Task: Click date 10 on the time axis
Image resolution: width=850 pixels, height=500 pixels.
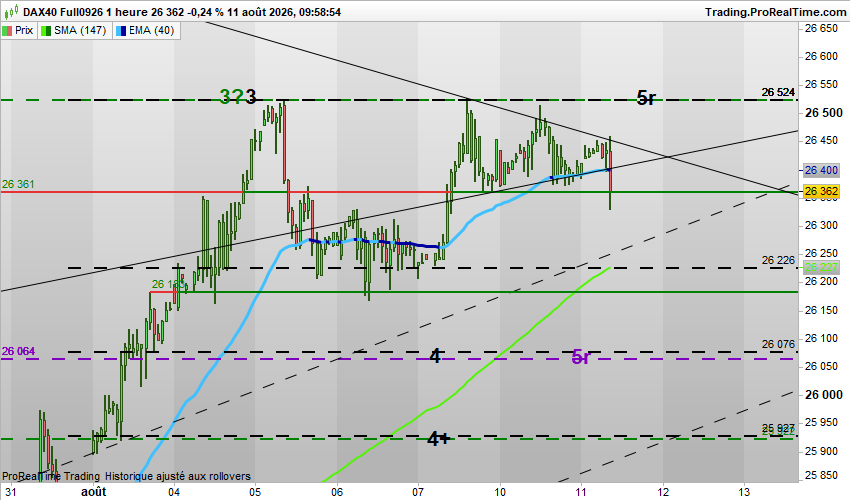Action: (x=500, y=492)
